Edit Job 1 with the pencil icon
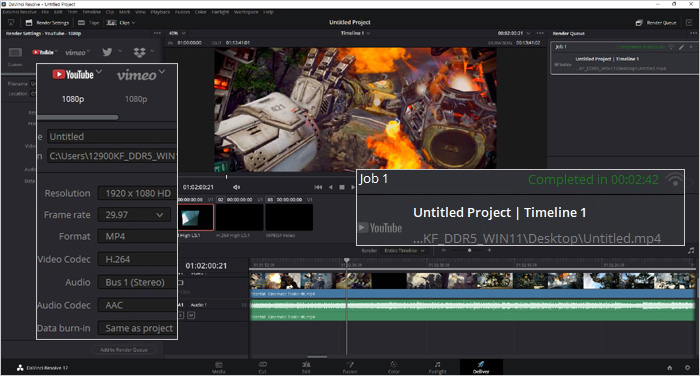Image resolution: width=700 pixels, height=376 pixels. (x=682, y=47)
